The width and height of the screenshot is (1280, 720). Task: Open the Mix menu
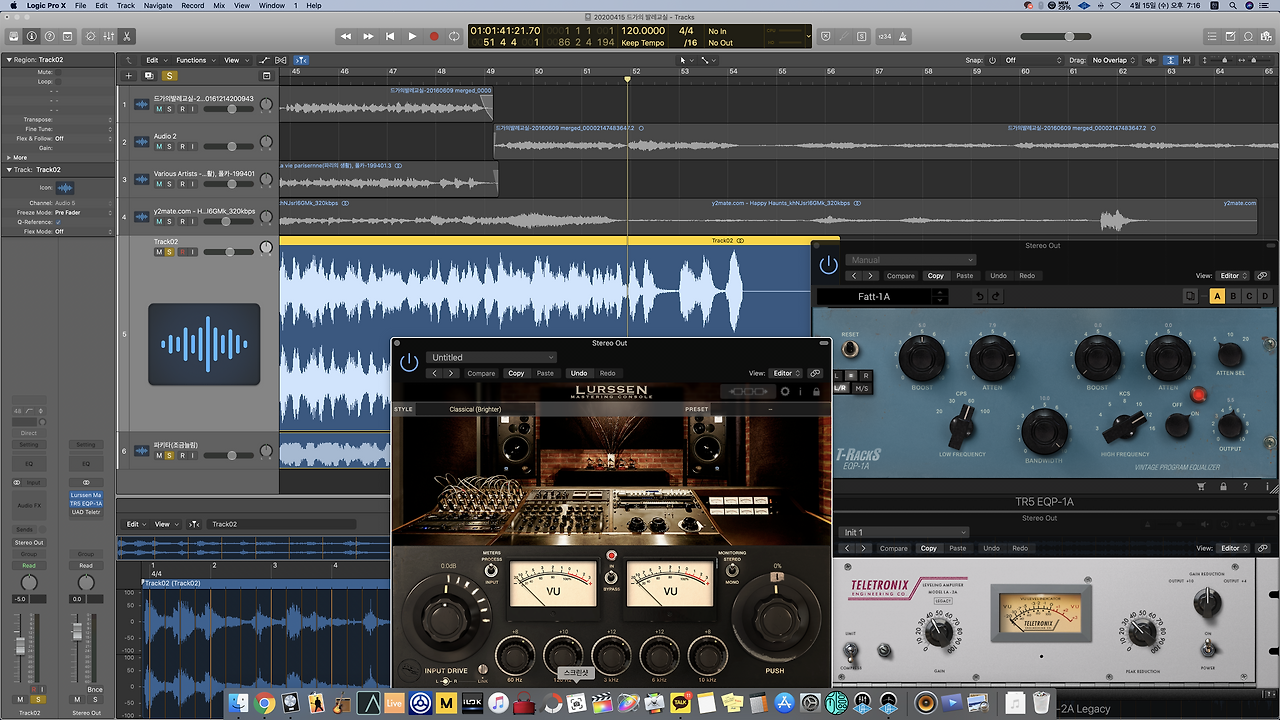pos(218,6)
